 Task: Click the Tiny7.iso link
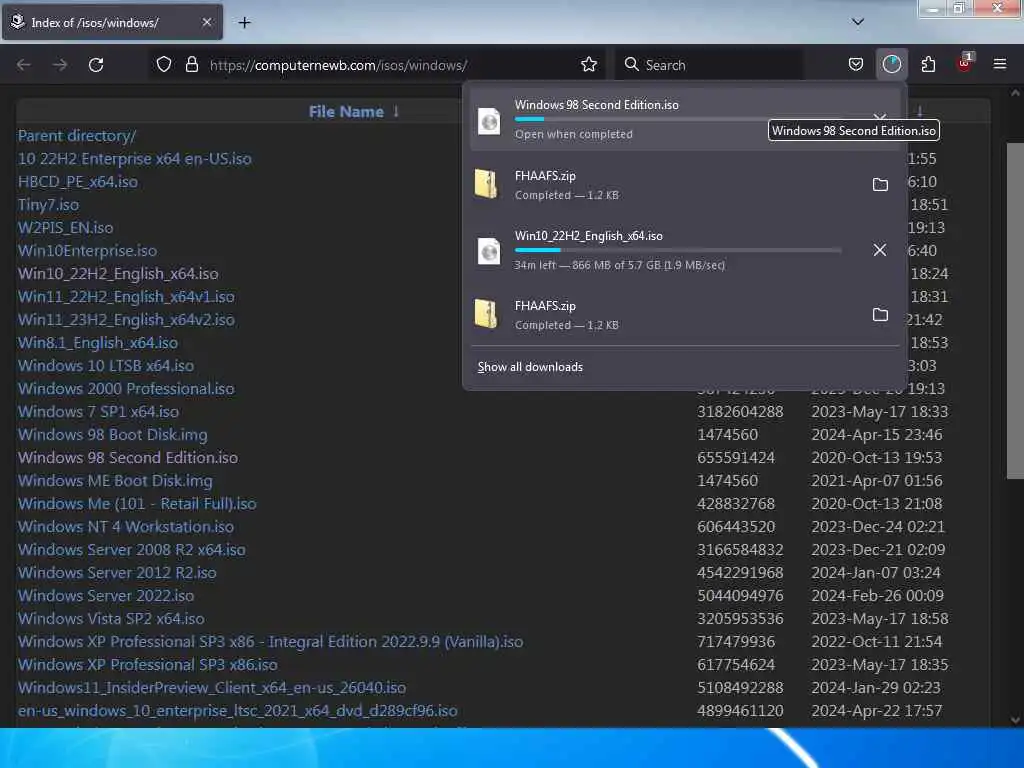48,205
